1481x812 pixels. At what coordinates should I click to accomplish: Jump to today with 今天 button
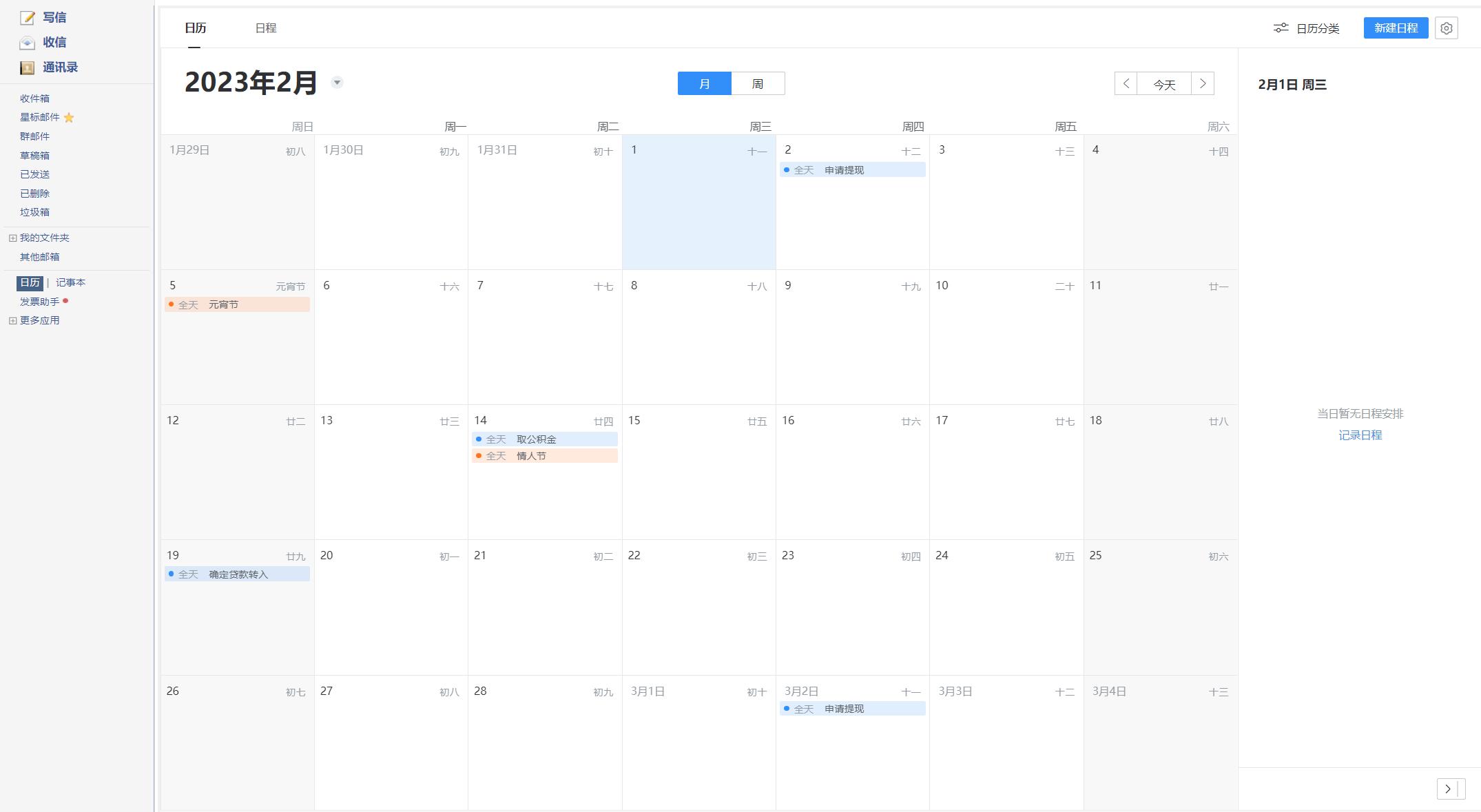[1164, 84]
